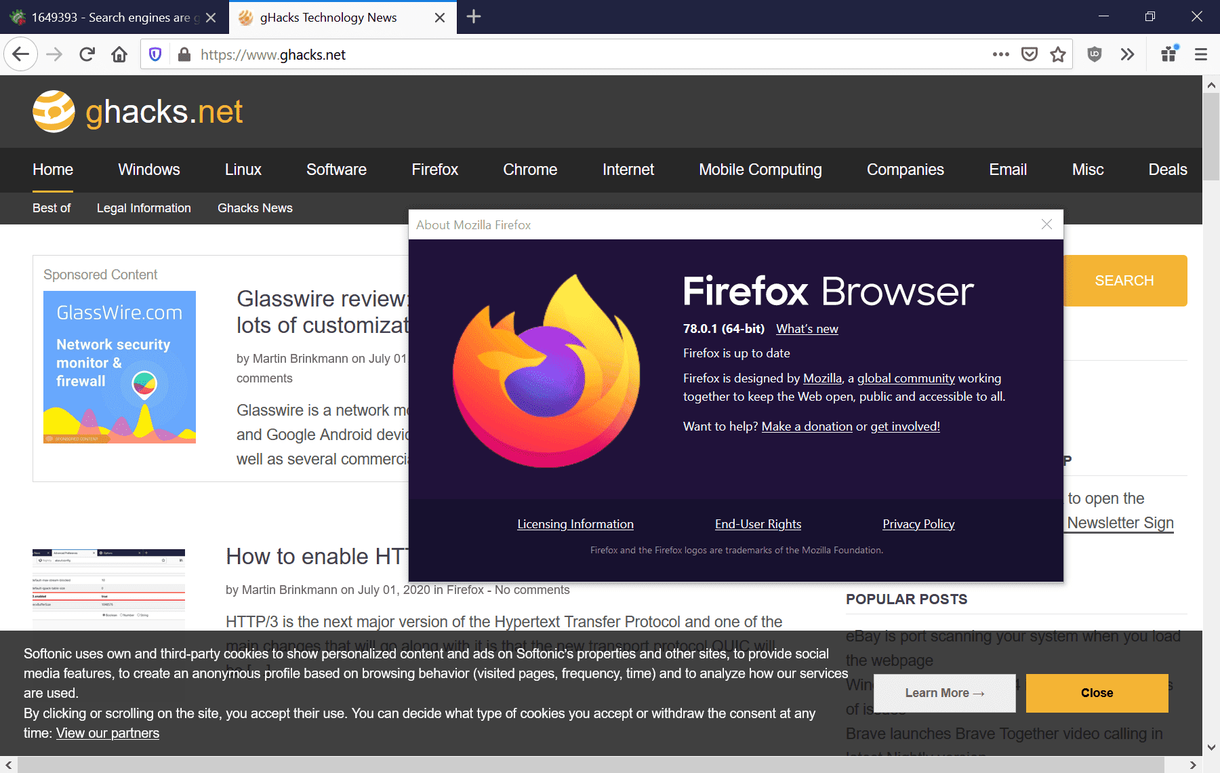The image size is (1220, 773).
Task: Click the GlassWire.com ad thumbnail
Action: [x=120, y=367]
